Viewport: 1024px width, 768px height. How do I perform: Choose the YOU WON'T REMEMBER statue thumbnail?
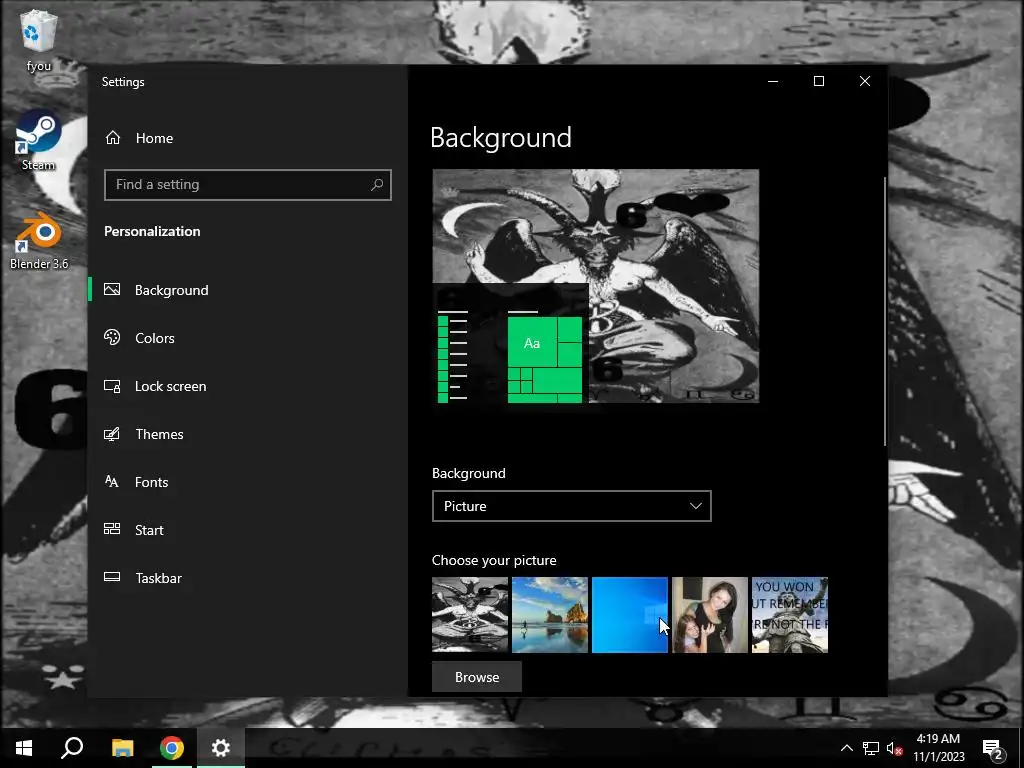(790, 615)
